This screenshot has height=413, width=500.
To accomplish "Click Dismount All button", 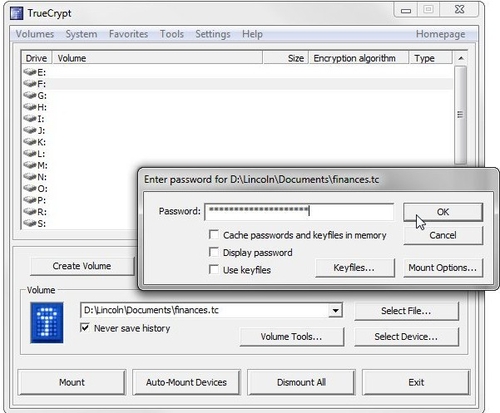I will [x=301, y=382].
